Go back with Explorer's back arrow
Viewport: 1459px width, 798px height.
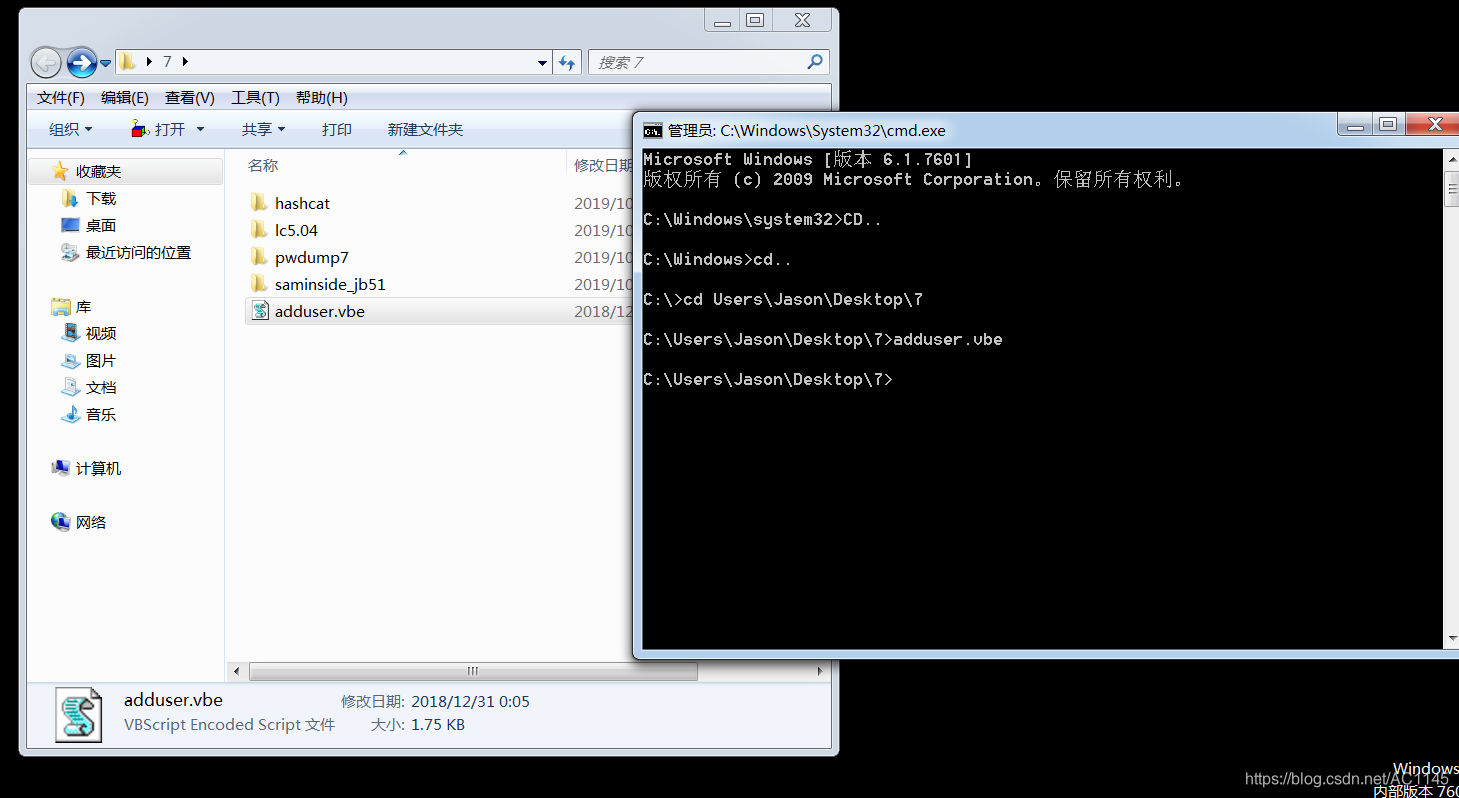[x=46, y=62]
